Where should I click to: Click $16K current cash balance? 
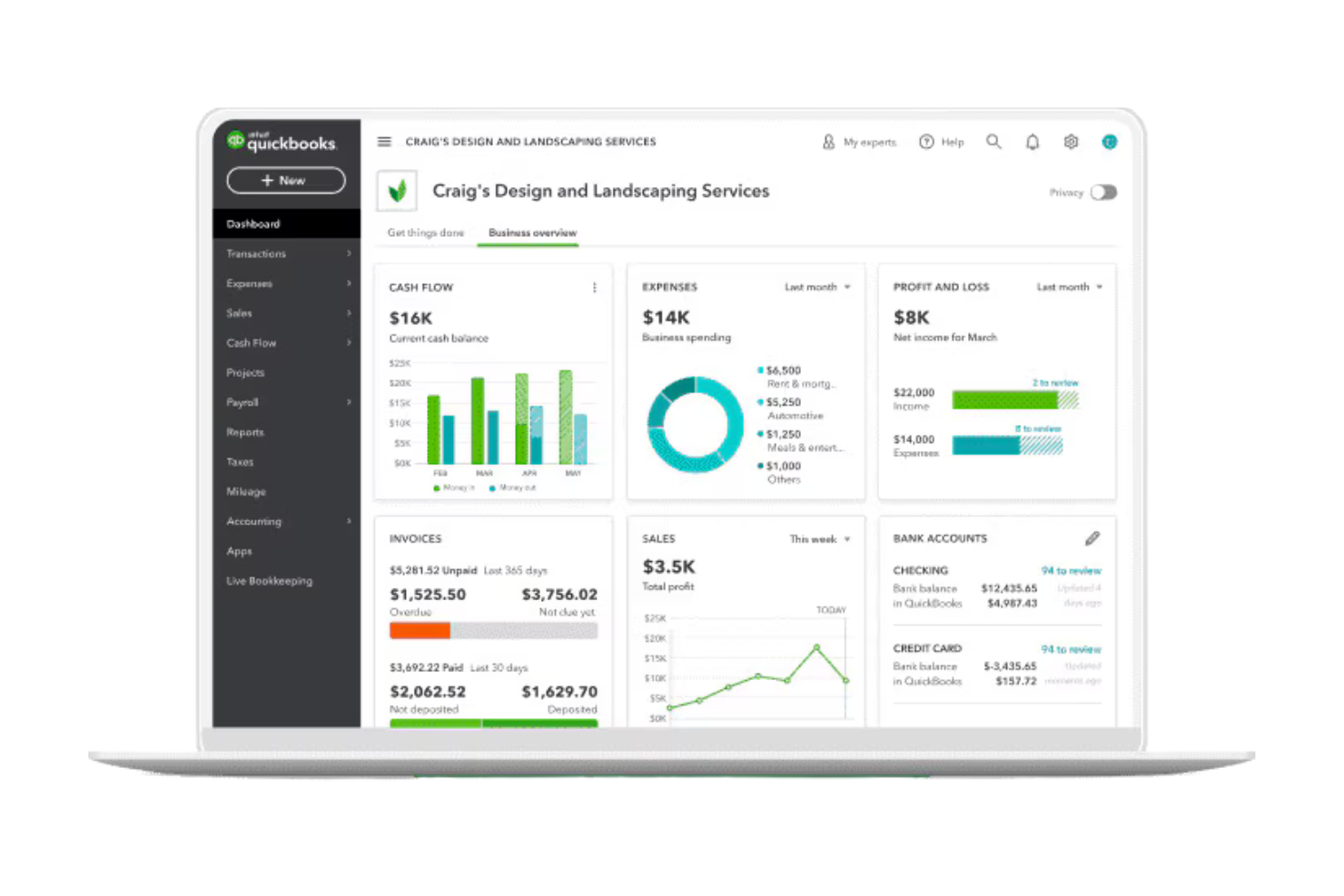411,319
